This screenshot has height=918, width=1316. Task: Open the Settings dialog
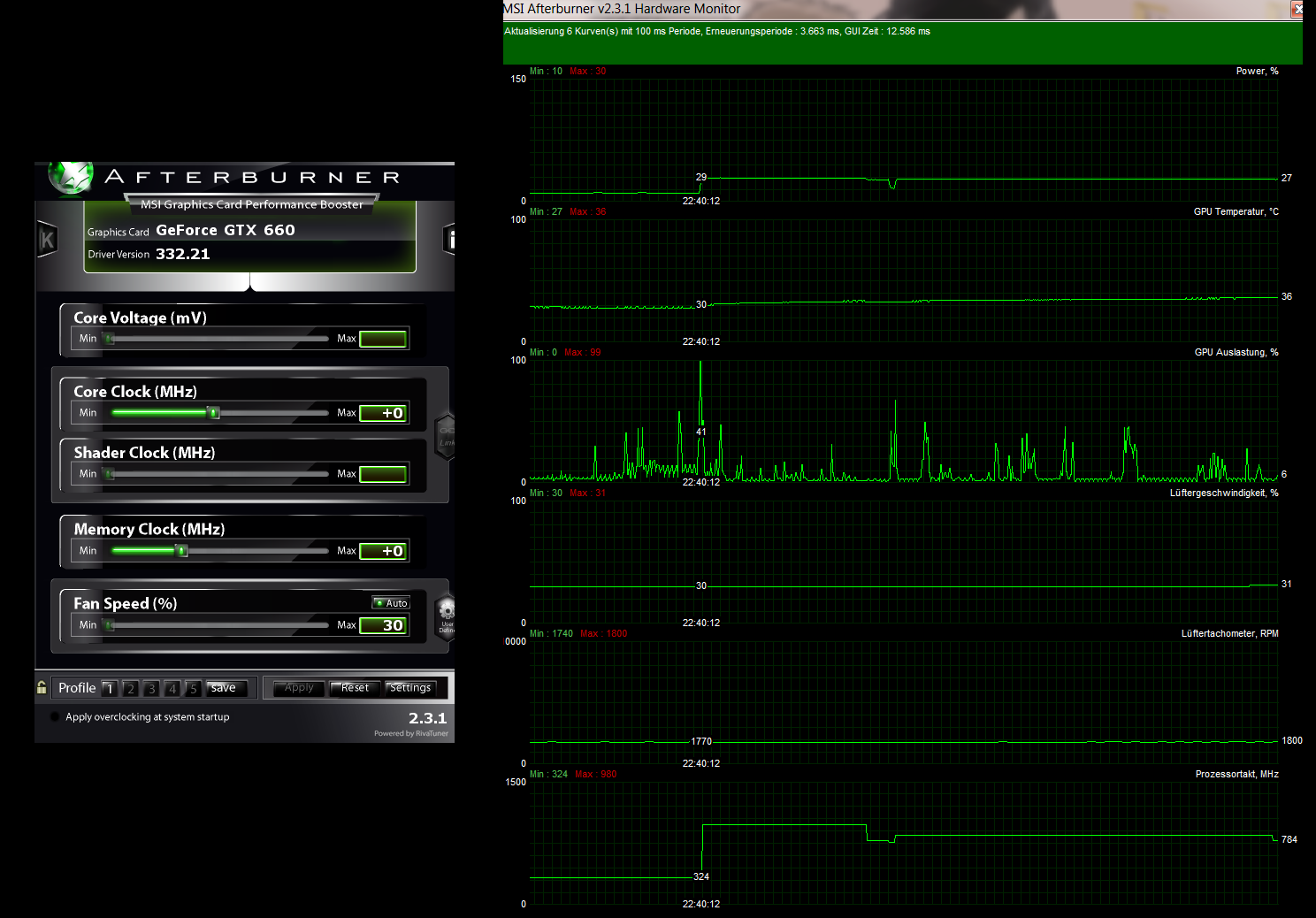(x=410, y=688)
